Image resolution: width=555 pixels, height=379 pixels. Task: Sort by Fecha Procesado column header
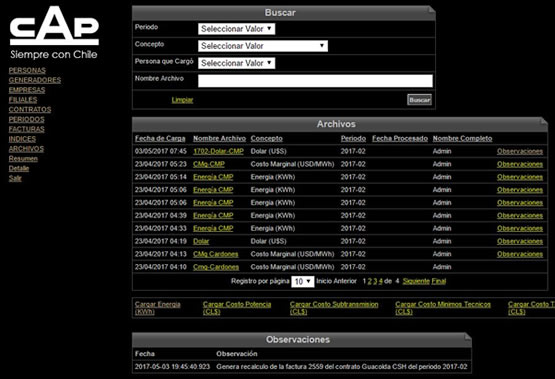[x=400, y=138]
